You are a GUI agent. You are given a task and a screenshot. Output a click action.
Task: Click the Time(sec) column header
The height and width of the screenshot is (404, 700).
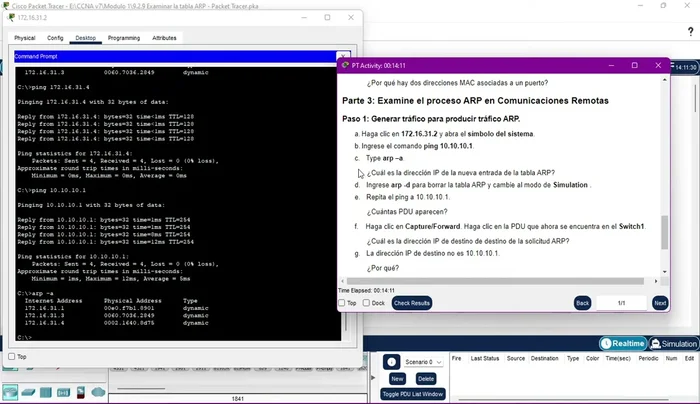(x=618, y=358)
